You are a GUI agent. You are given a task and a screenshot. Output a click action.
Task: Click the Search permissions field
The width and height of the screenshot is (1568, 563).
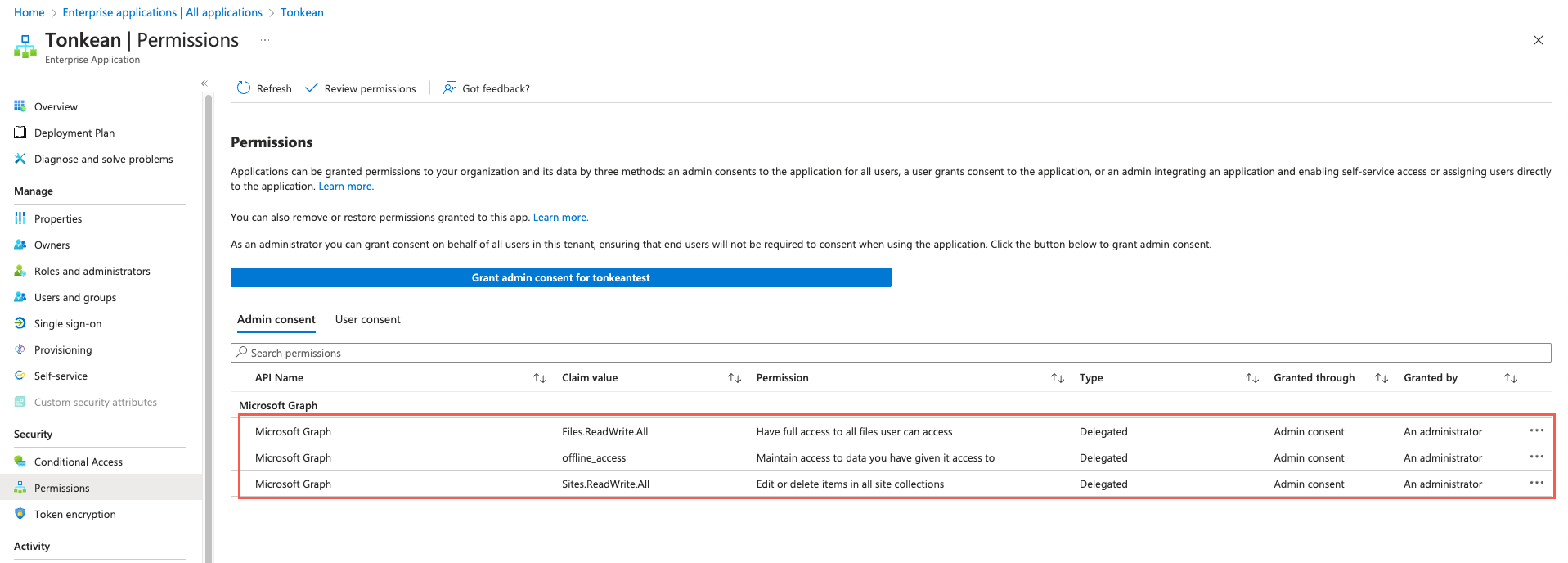pyautogui.click(x=890, y=354)
